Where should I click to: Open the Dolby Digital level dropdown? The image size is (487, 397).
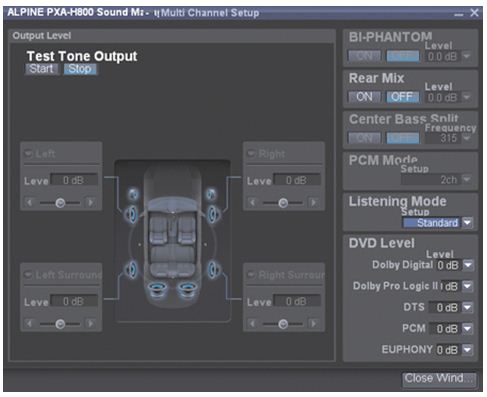coord(468,265)
